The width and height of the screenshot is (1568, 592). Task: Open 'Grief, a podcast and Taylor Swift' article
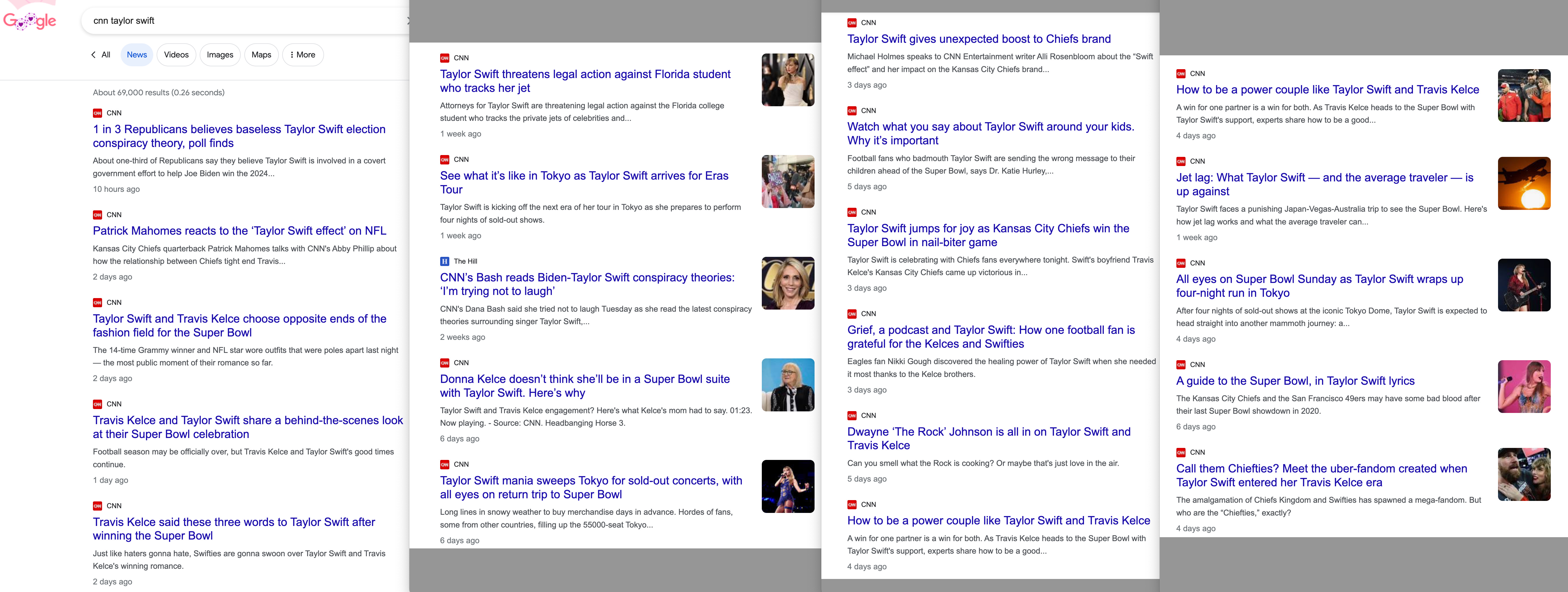(x=991, y=336)
